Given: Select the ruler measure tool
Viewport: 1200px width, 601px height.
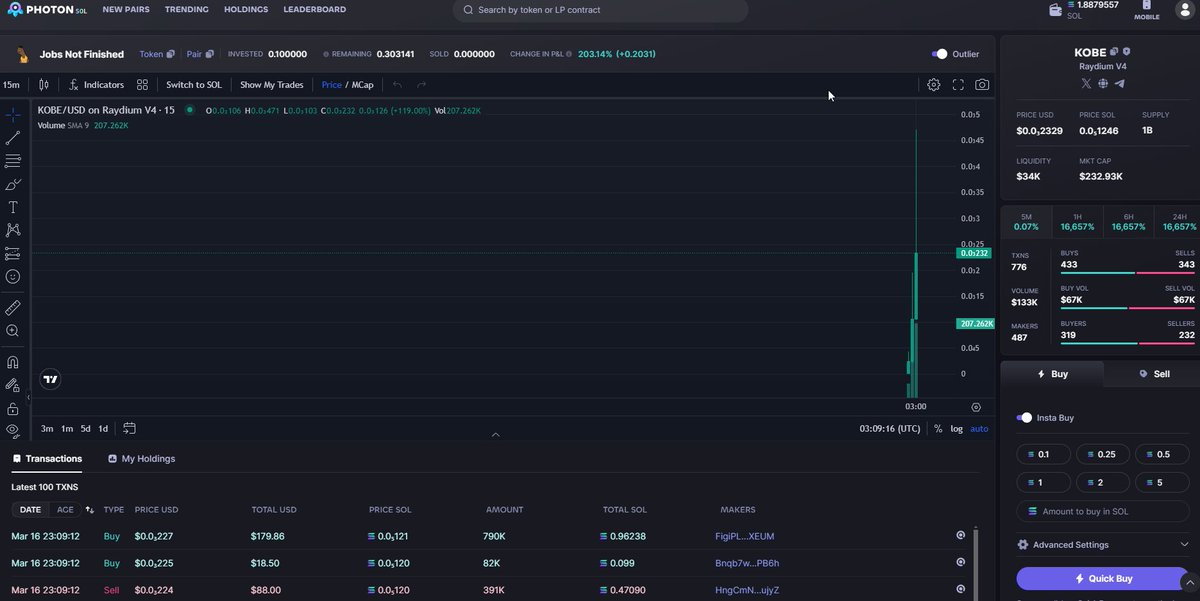Looking at the screenshot, I should (x=13, y=307).
